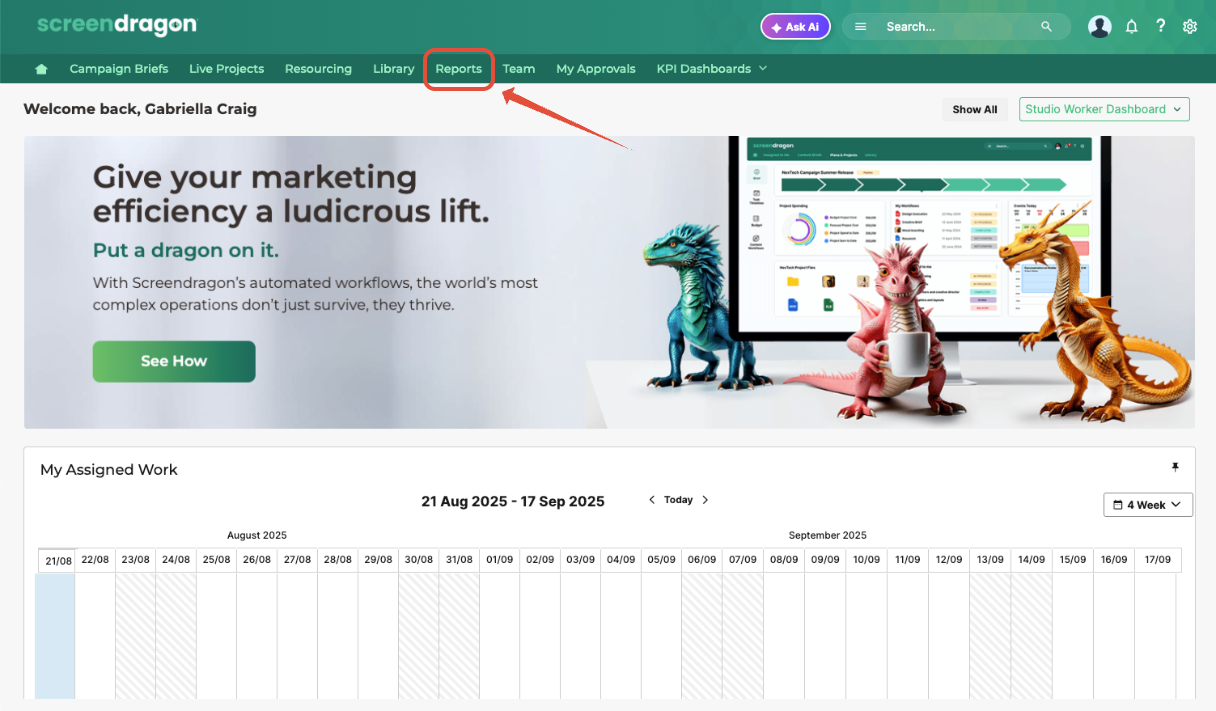Screen dimensions: 1216x711
Task: Select the 15/09 date column header
Action: (1073, 560)
